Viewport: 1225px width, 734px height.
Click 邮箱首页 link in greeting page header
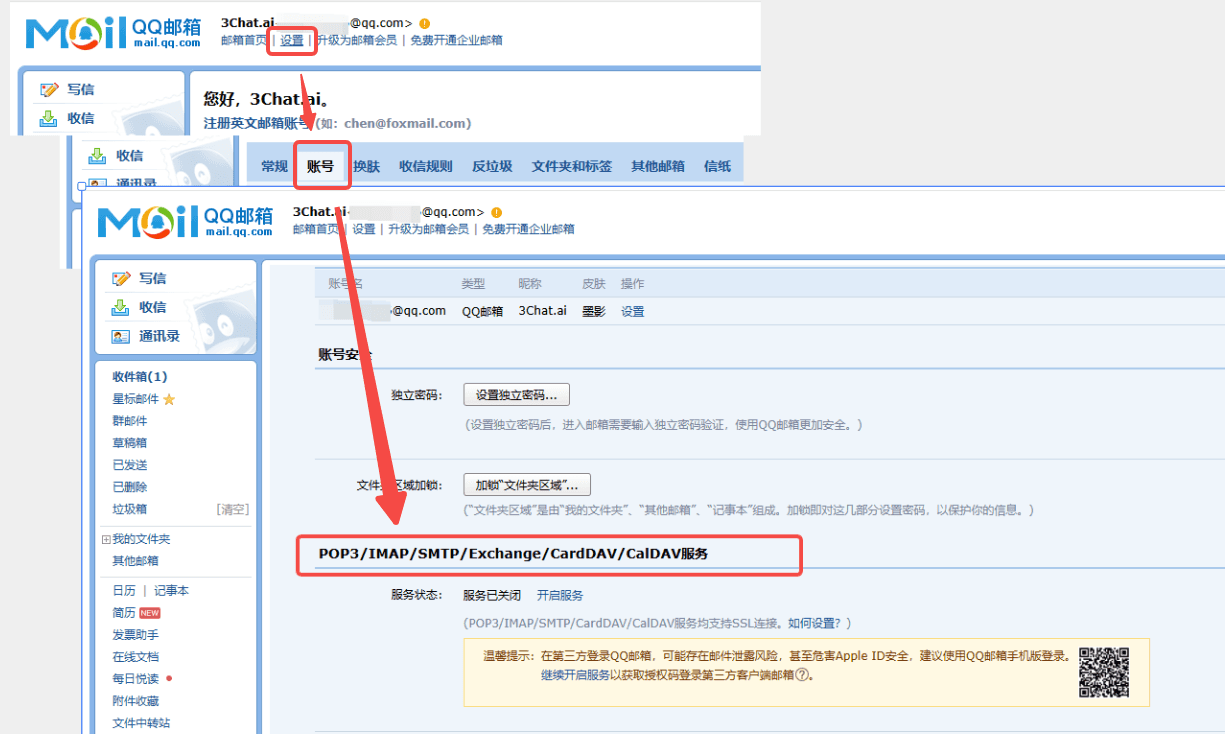[x=244, y=40]
